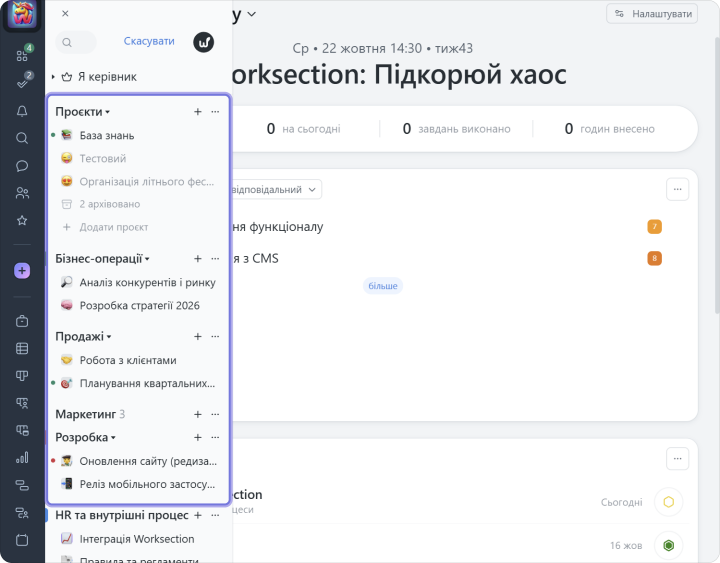Click the Worksection round logo icon
The height and width of the screenshot is (563, 720).
pos(203,42)
